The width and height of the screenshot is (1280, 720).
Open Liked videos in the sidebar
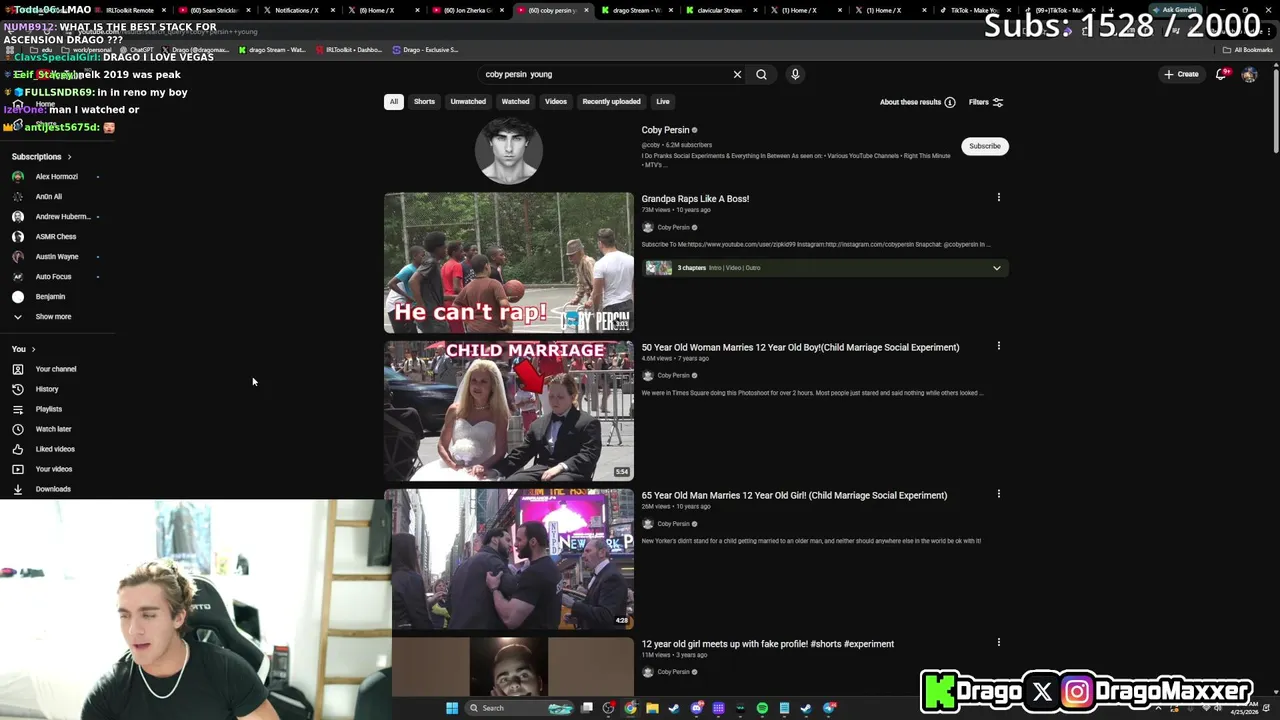pyautogui.click(x=55, y=449)
